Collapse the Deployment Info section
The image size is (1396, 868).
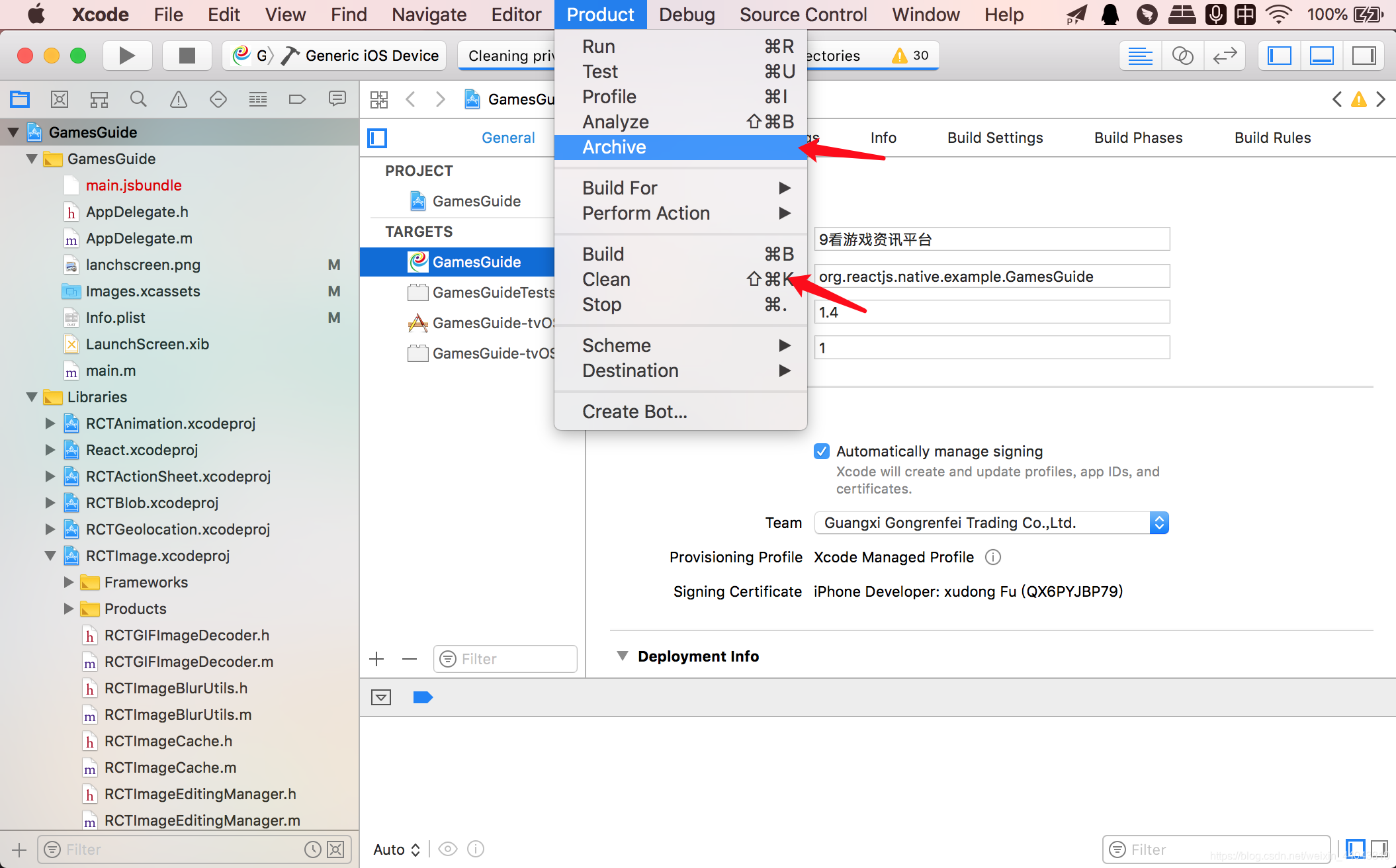(622, 656)
